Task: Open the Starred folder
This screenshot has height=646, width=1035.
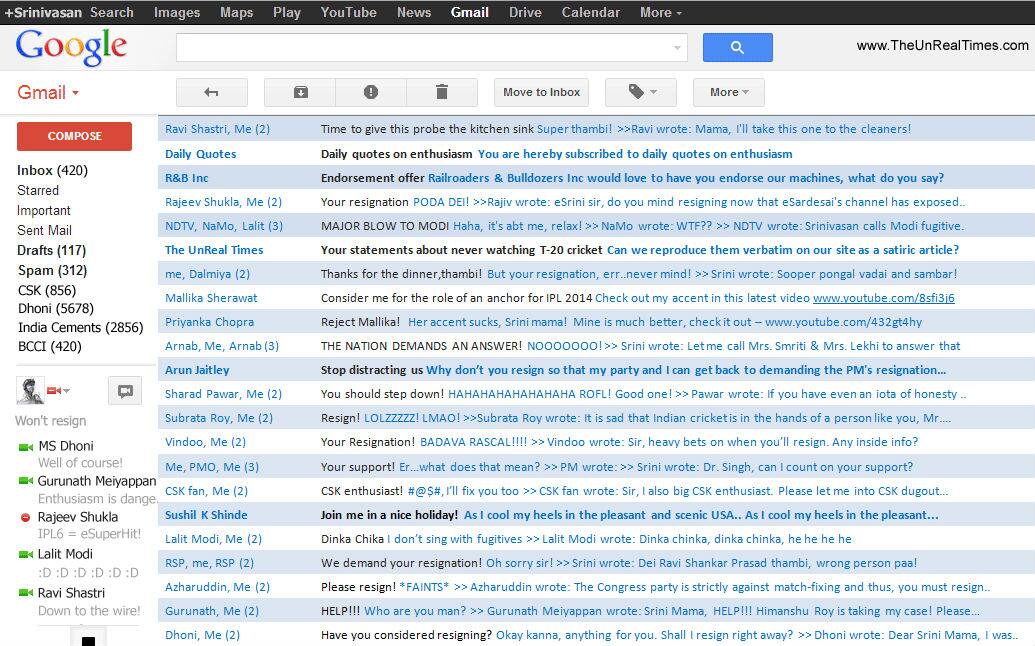Action: (x=38, y=190)
